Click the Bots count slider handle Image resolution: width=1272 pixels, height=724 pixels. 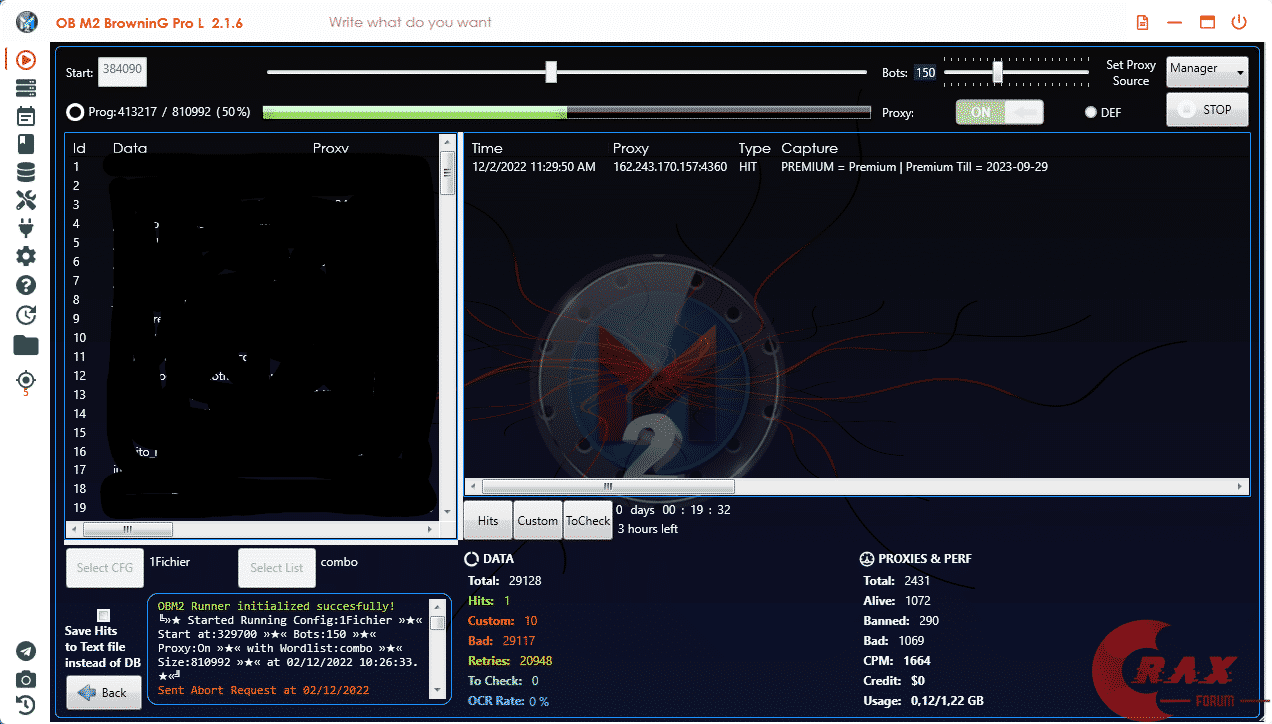pyautogui.click(x=997, y=72)
